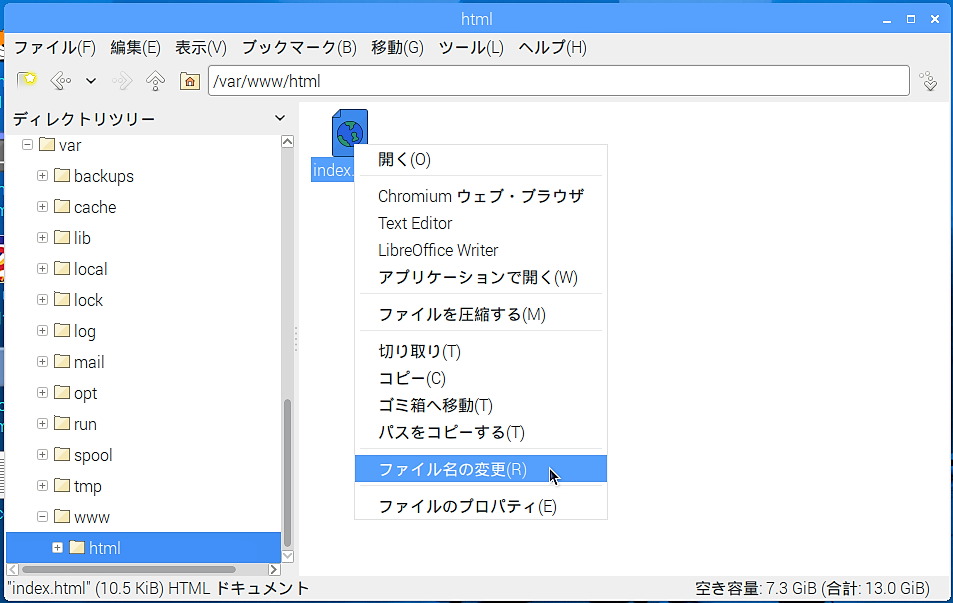Select the lock folder in tree
This screenshot has width=953, height=603.
coord(78,300)
